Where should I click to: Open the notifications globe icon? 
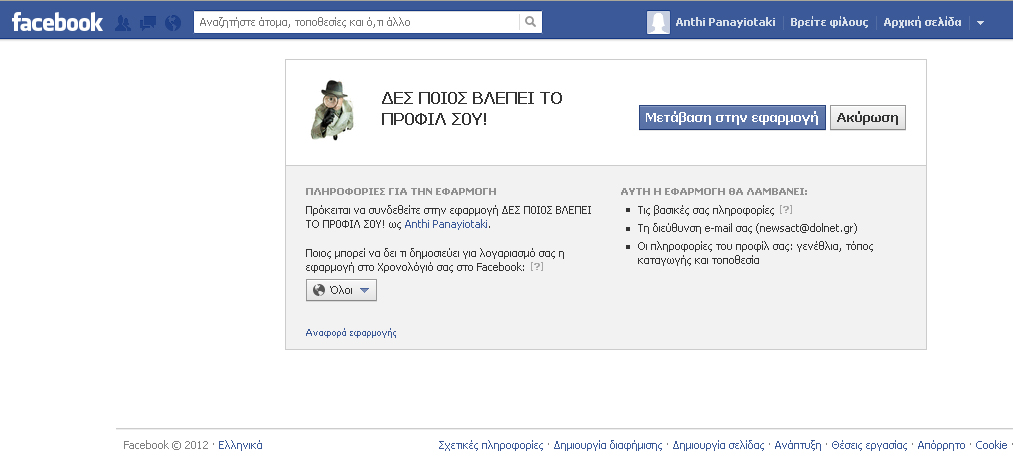point(173,22)
